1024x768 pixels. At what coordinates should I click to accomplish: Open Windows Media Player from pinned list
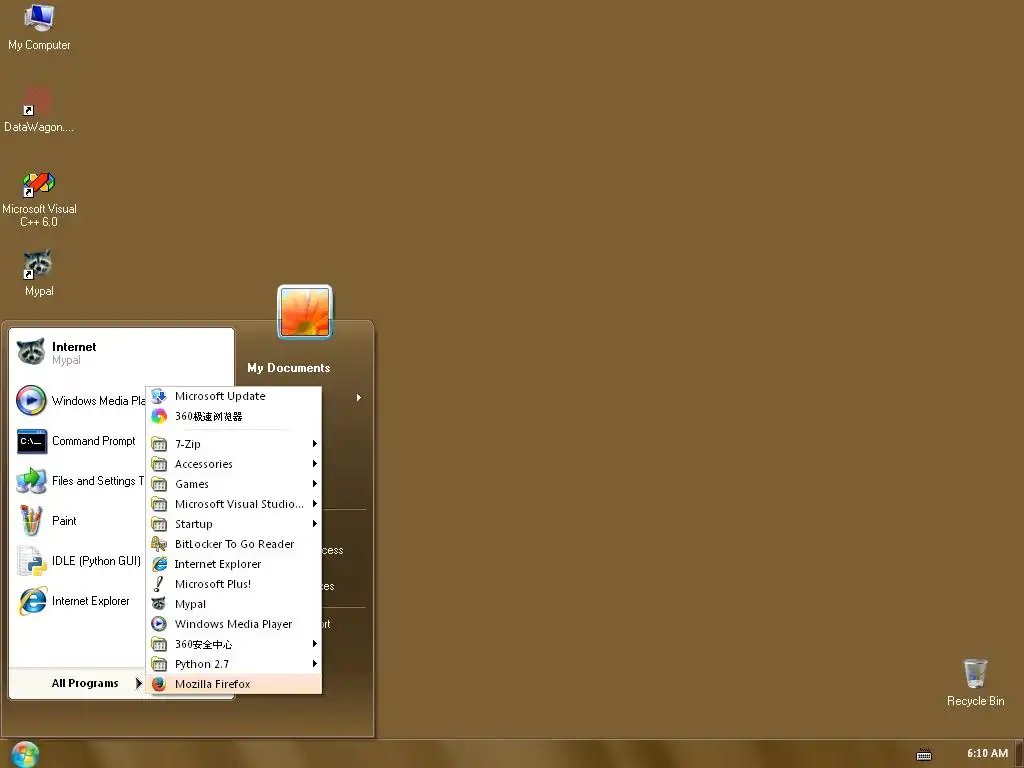coord(79,400)
